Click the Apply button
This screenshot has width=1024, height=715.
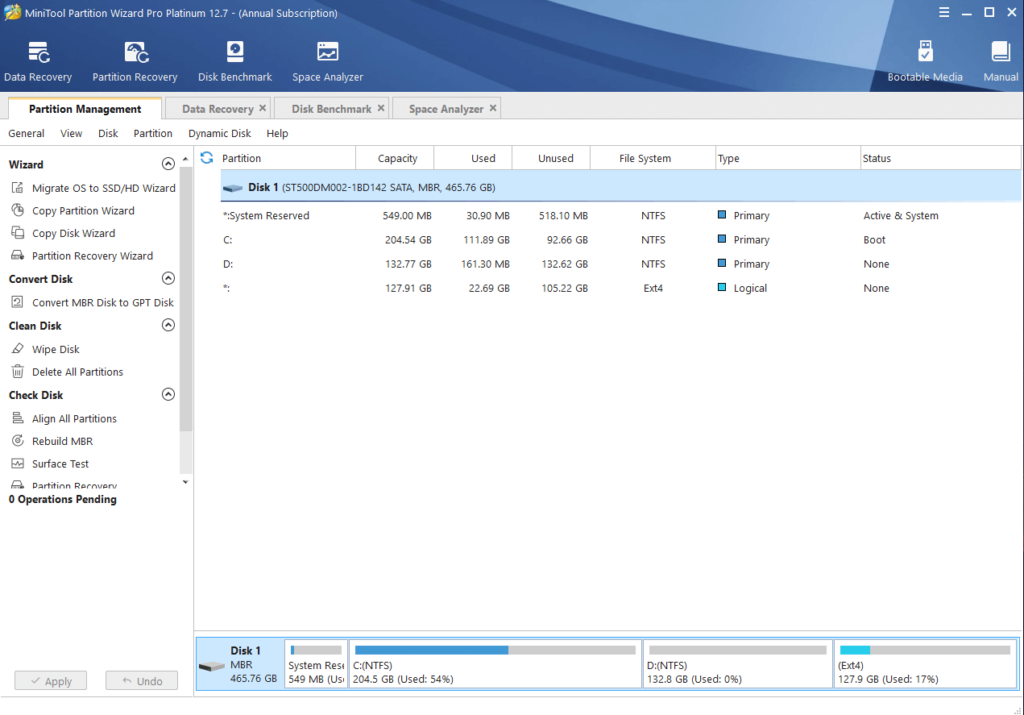click(x=51, y=681)
